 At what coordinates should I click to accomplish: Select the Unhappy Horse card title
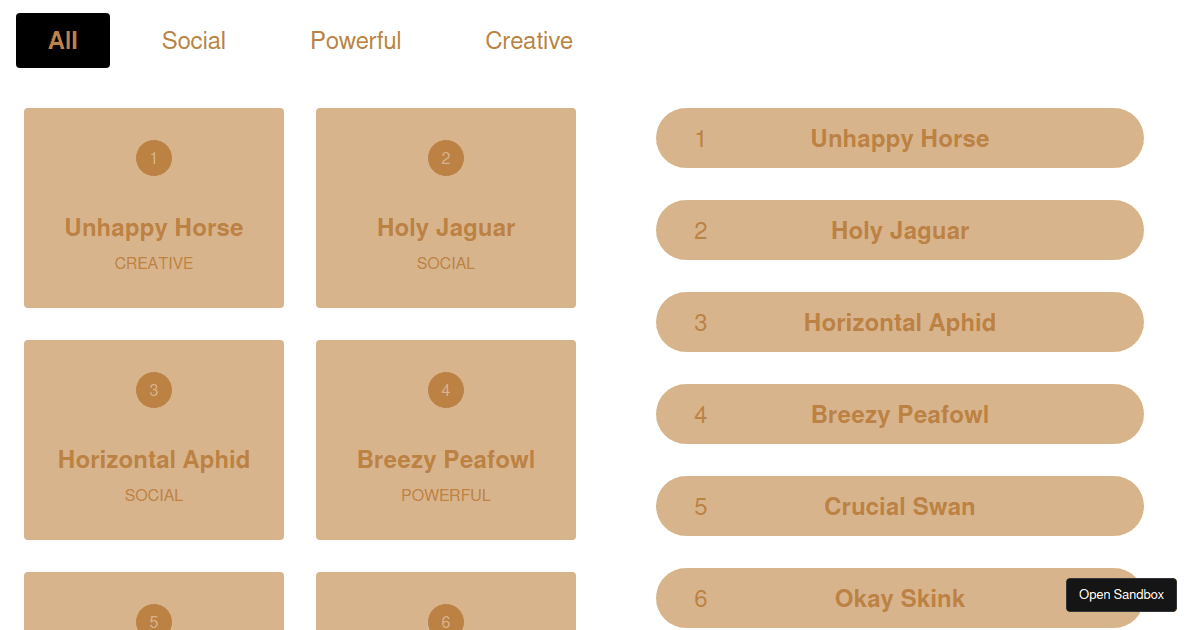[x=154, y=228]
